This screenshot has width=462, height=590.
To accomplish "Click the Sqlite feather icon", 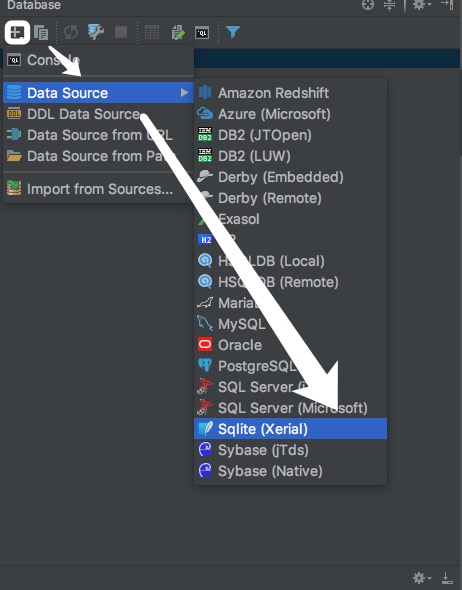I will (x=205, y=429).
